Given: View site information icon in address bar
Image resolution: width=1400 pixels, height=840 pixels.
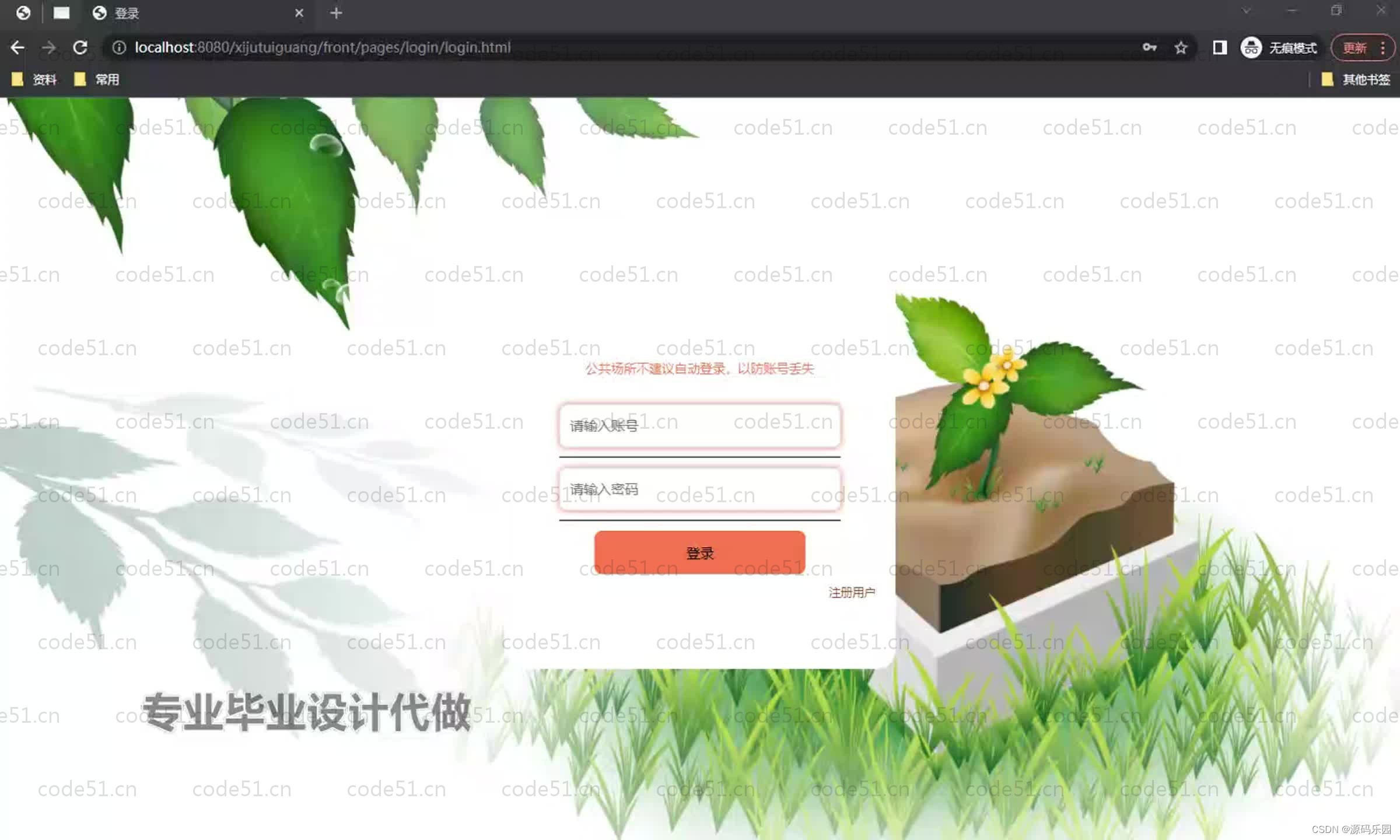Looking at the screenshot, I should tap(119, 47).
